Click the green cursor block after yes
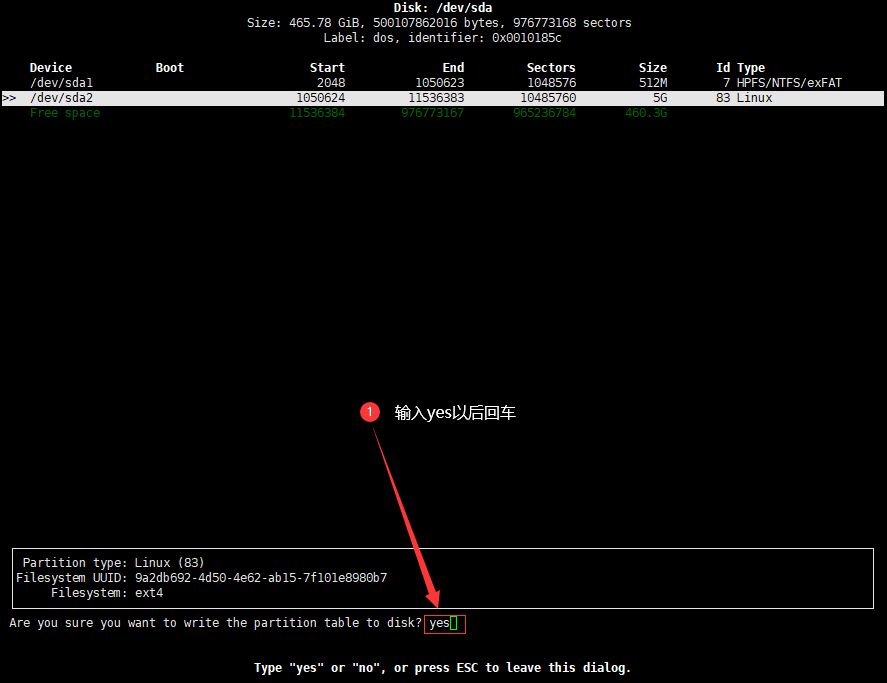Viewport: 887px width, 683px height. 454,624
